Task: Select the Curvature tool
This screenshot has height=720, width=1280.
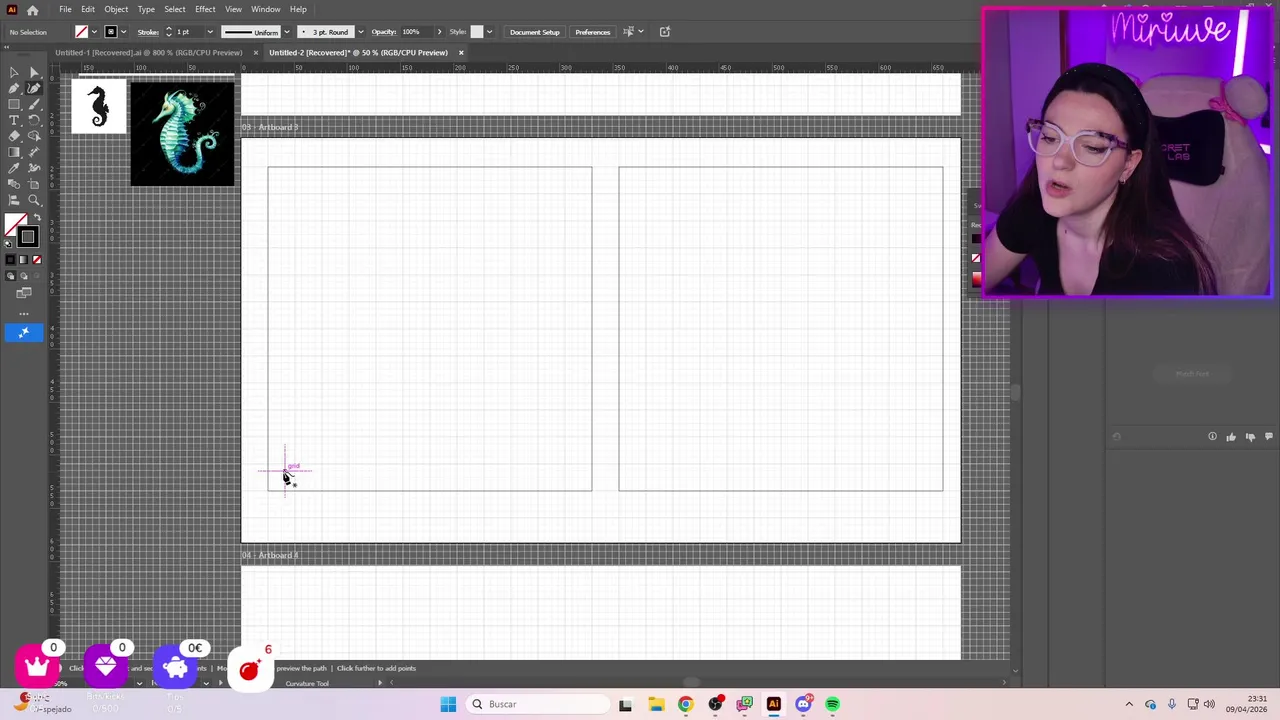Action: tap(35, 88)
